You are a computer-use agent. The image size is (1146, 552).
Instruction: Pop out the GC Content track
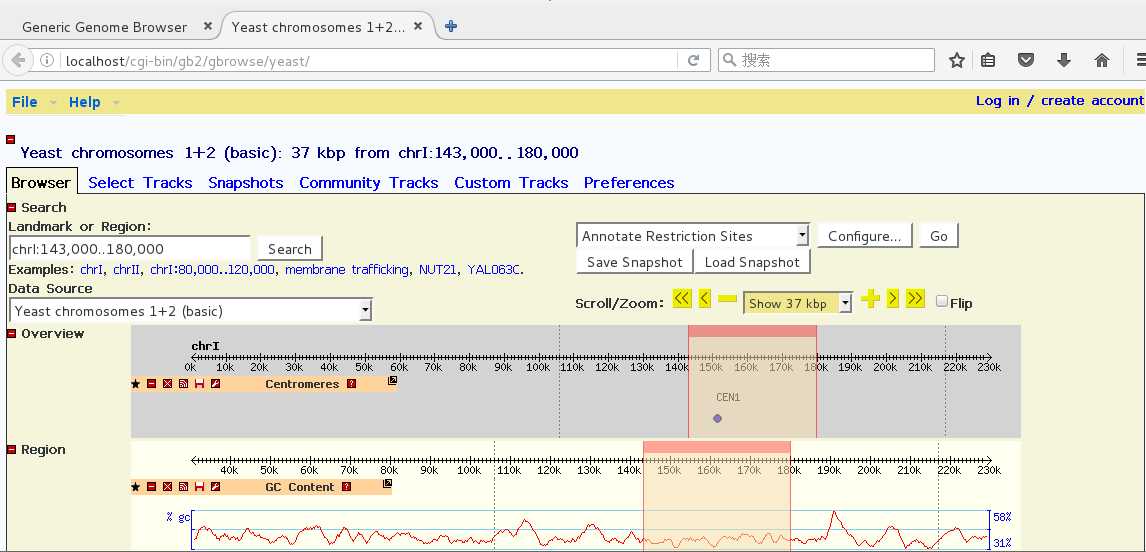387,483
